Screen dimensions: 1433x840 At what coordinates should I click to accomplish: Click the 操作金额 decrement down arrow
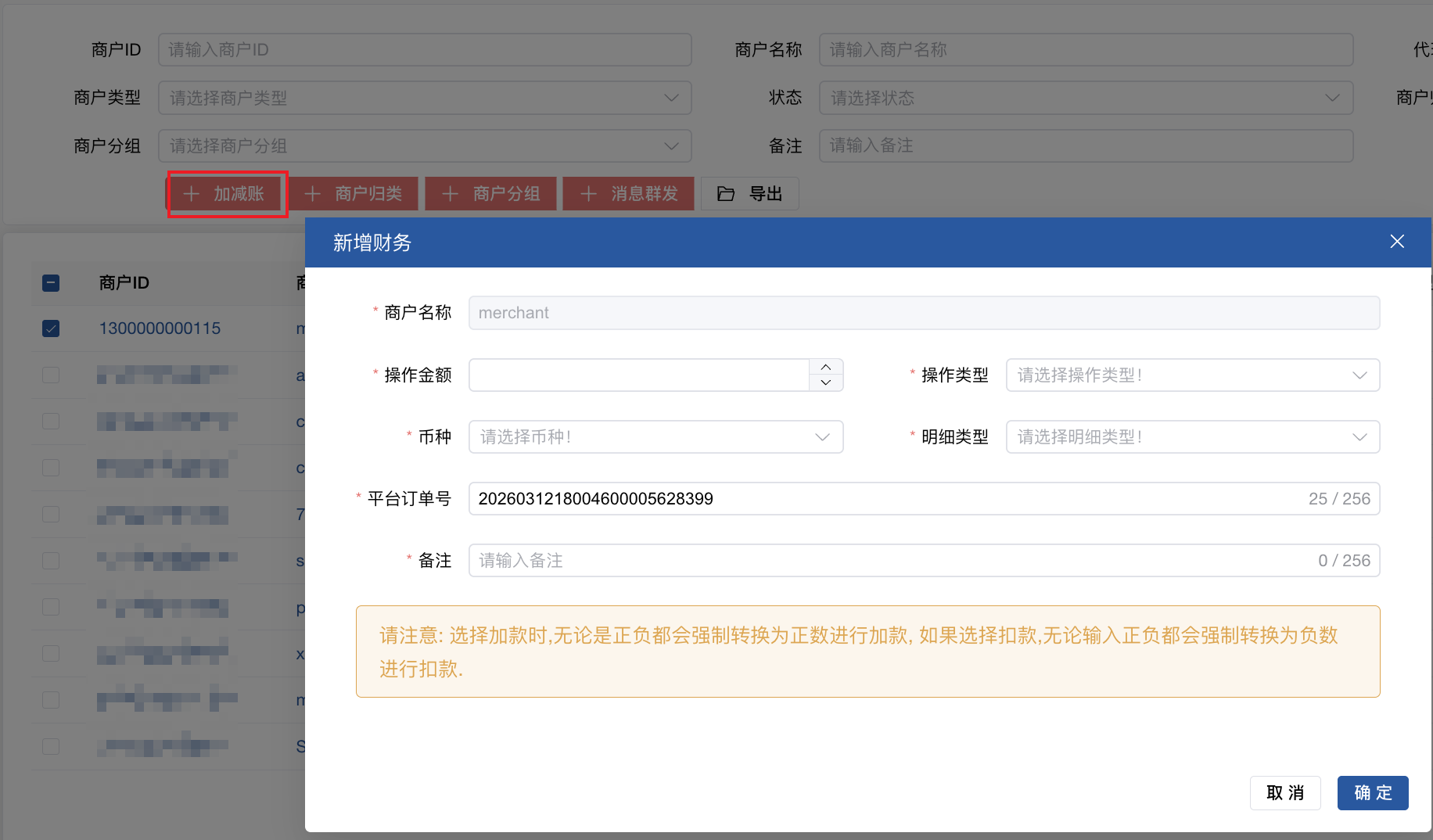[x=826, y=382]
